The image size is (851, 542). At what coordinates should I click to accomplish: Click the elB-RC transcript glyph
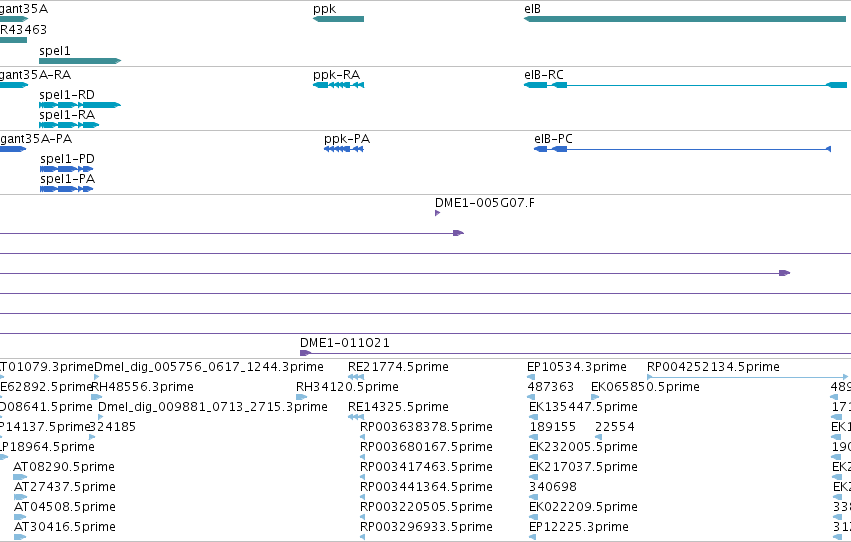click(685, 85)
